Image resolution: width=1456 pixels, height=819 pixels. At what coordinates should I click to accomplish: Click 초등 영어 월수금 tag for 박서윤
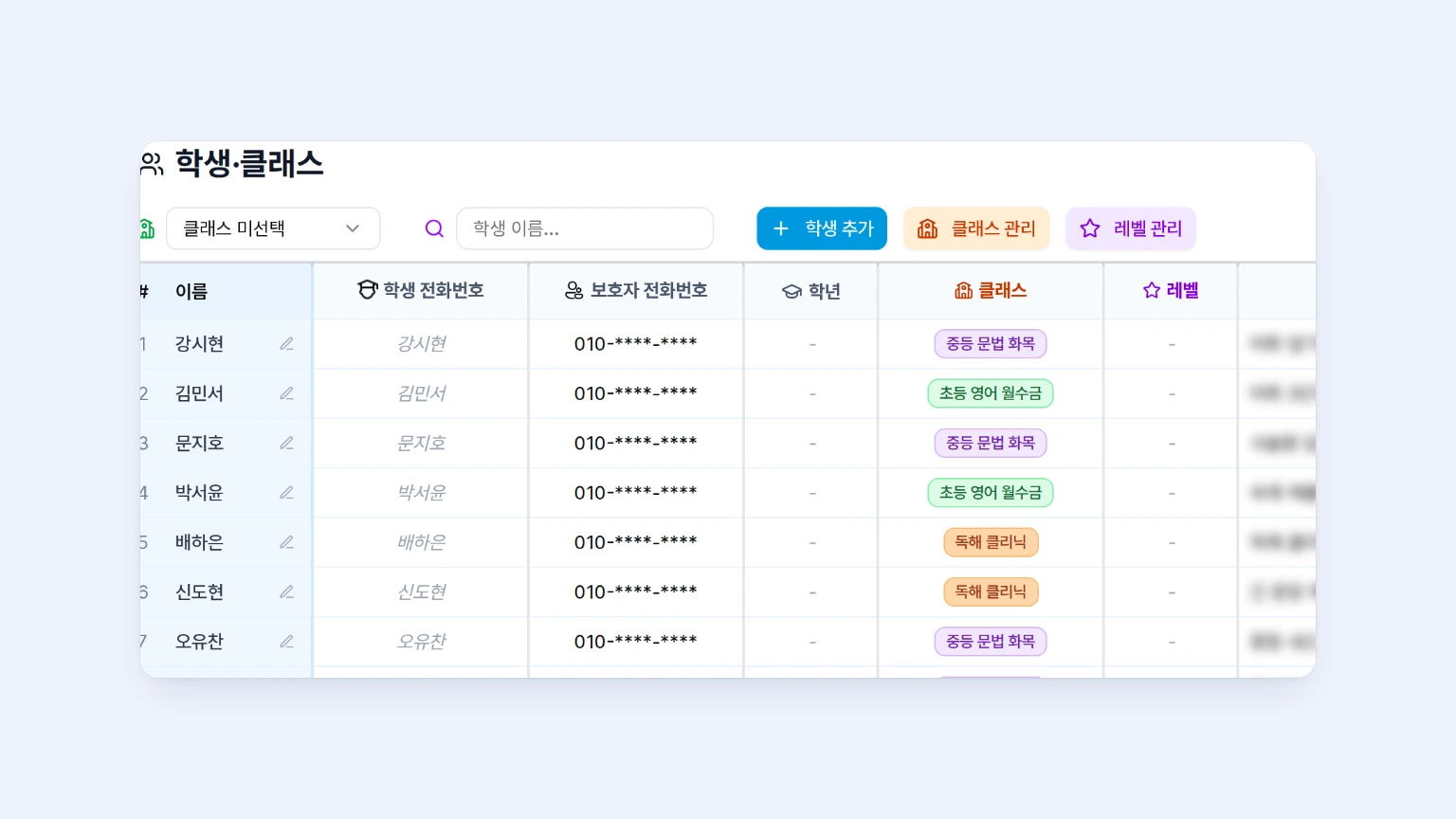click(x=991, y=493)
